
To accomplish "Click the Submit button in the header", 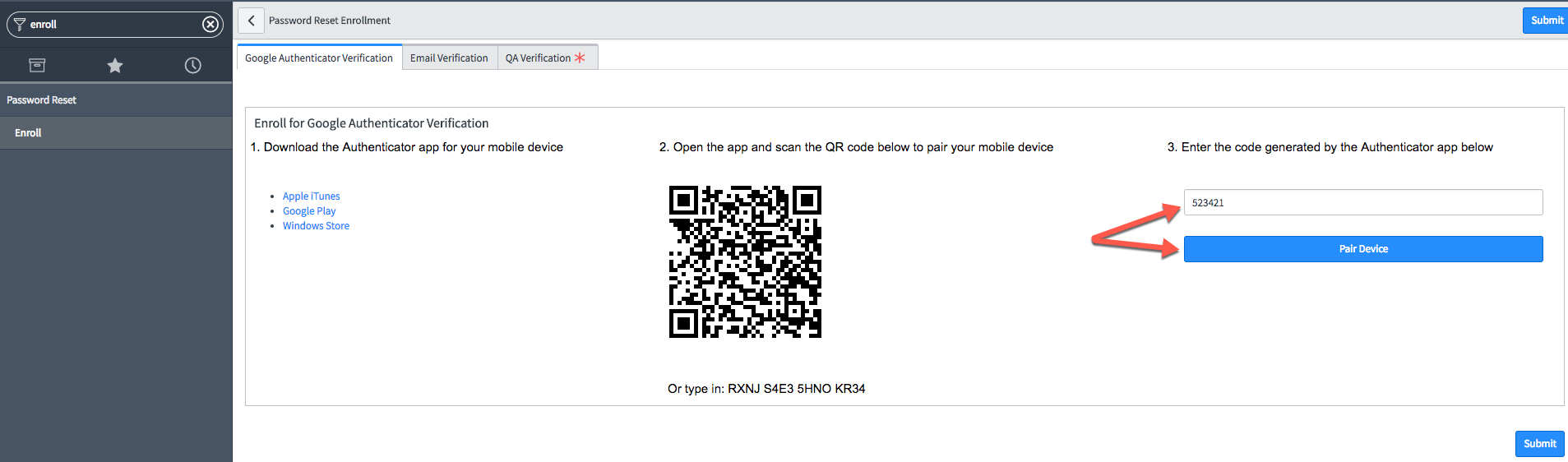I will [x=1546, y=21].
